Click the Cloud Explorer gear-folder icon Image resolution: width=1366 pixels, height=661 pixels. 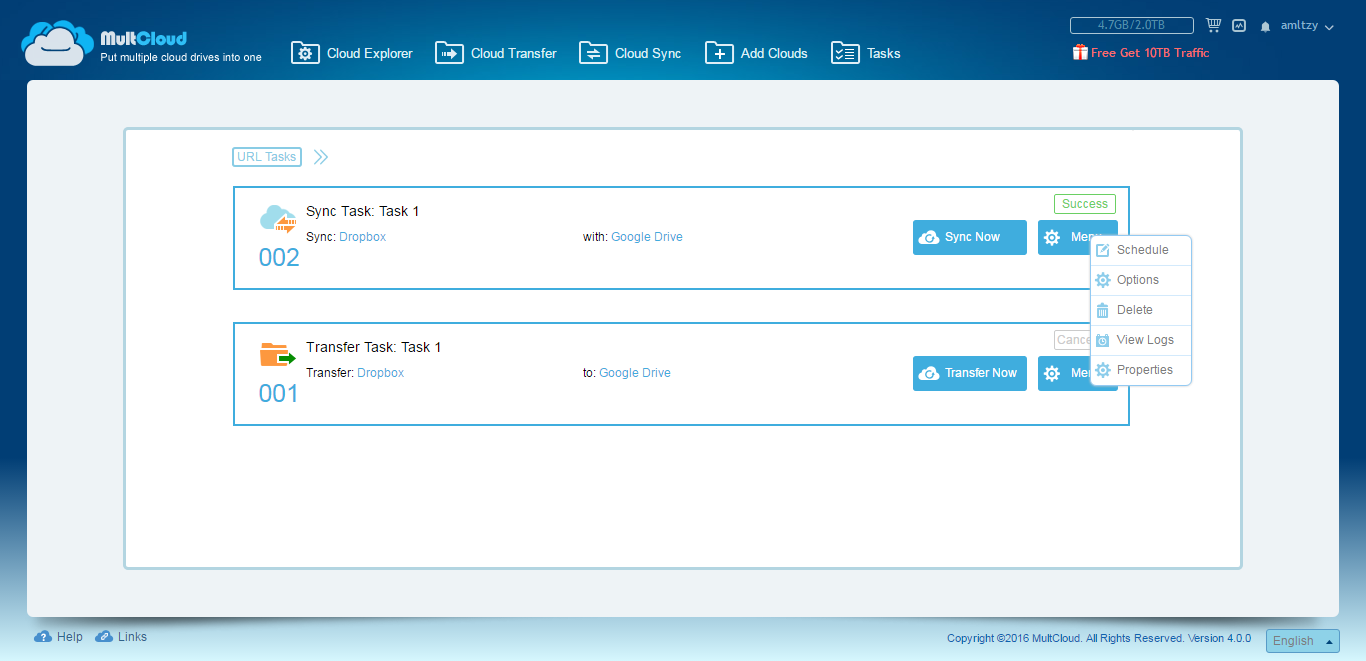305,53
